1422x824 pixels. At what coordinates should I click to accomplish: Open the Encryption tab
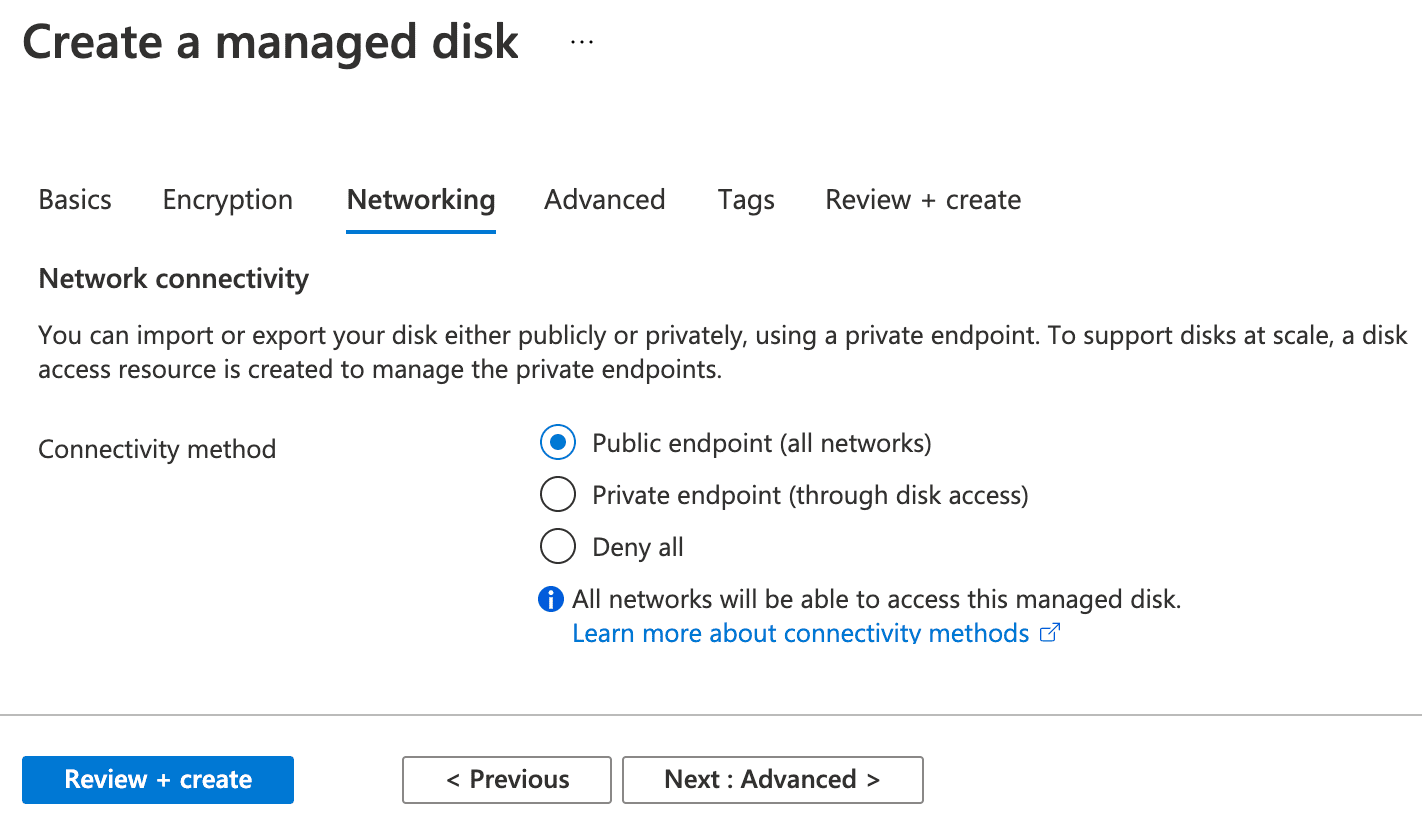tap(227, 199)
